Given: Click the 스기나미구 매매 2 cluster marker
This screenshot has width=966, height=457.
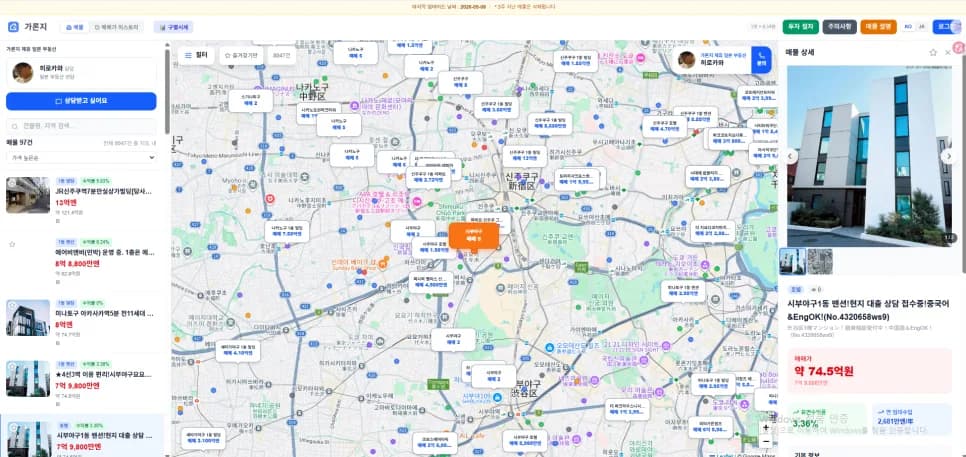Looking at the screenshot, I should point(250,101).
